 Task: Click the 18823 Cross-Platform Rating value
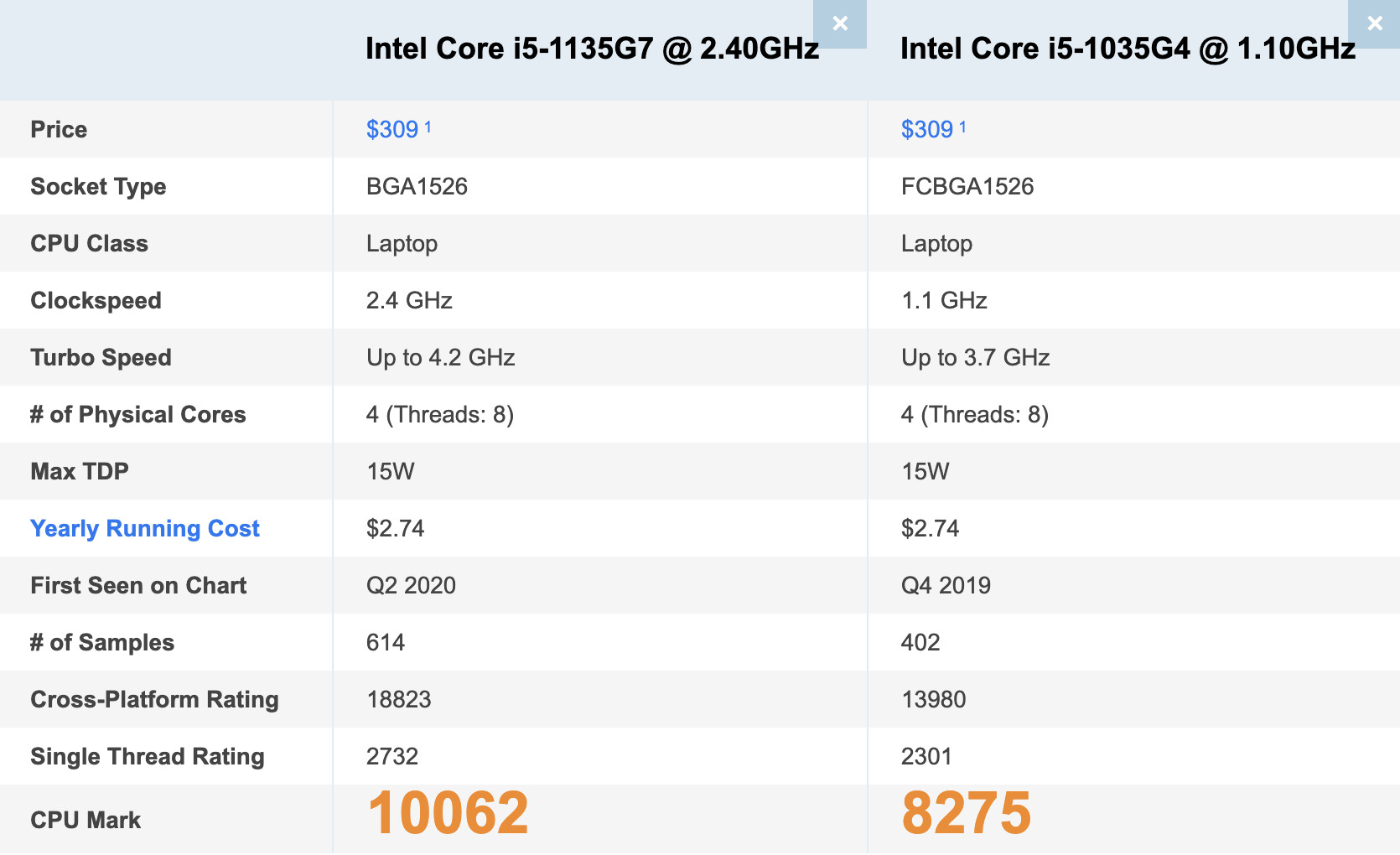coord(398,699)
